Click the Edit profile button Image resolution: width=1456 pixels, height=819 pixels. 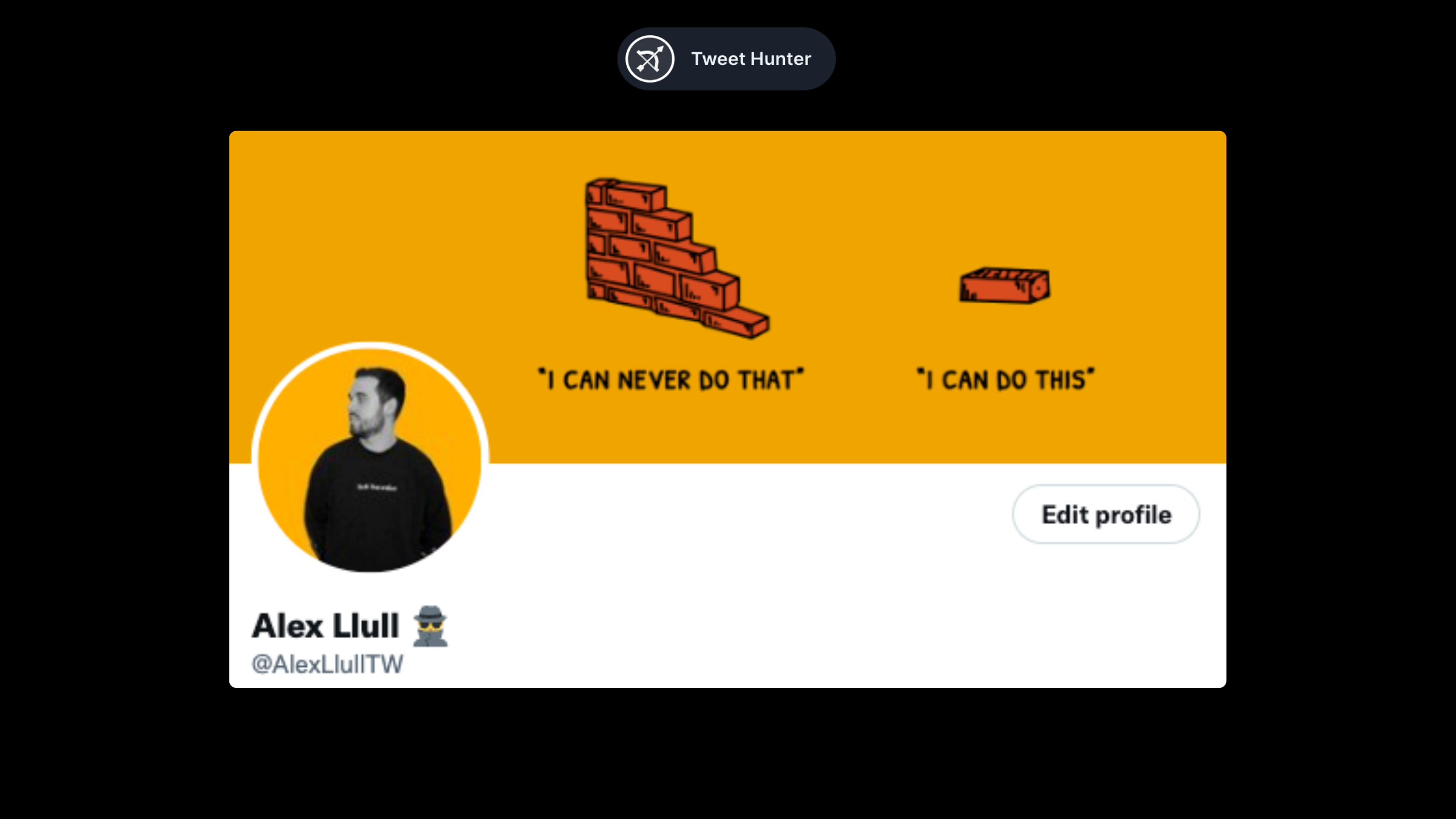[1106, 514]
